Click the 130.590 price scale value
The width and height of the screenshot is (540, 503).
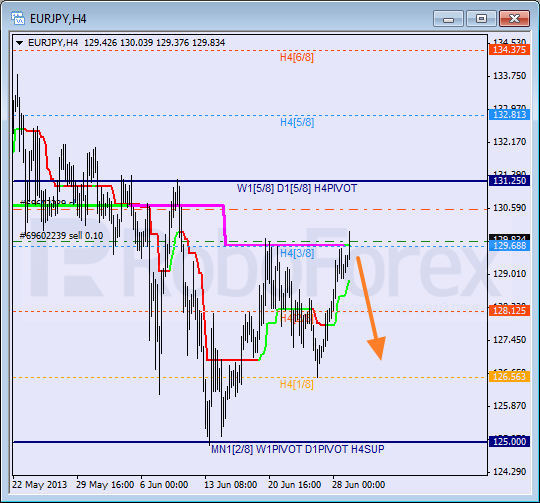click(509, 208)
